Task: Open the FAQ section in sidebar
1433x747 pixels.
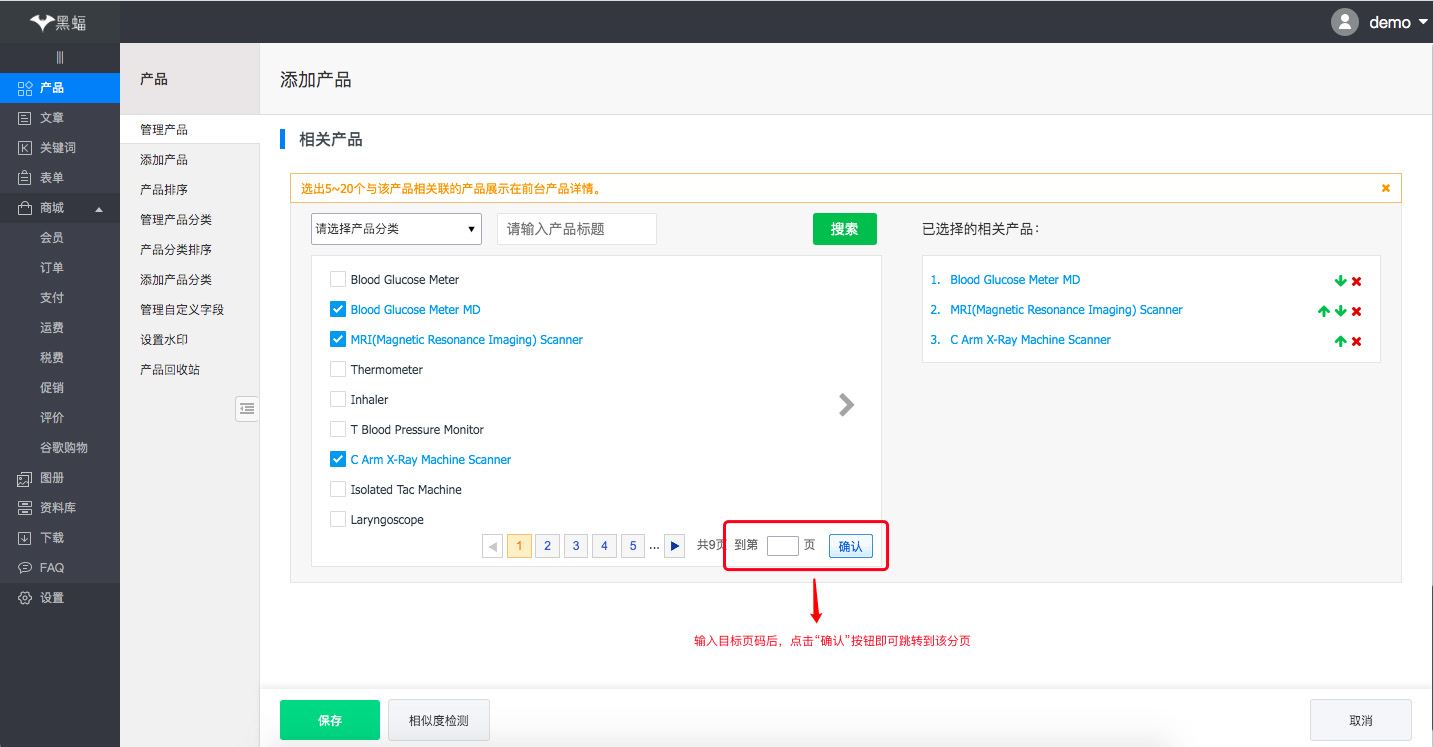Action: click(x=52, y=567)
